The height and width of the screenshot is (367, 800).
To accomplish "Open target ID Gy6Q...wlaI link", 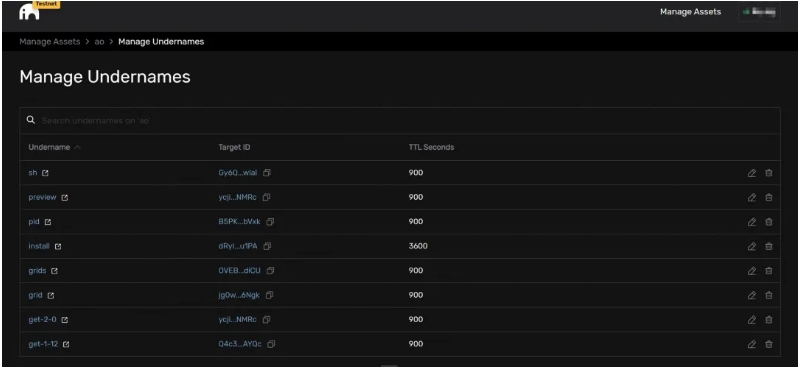I will 238,173.
